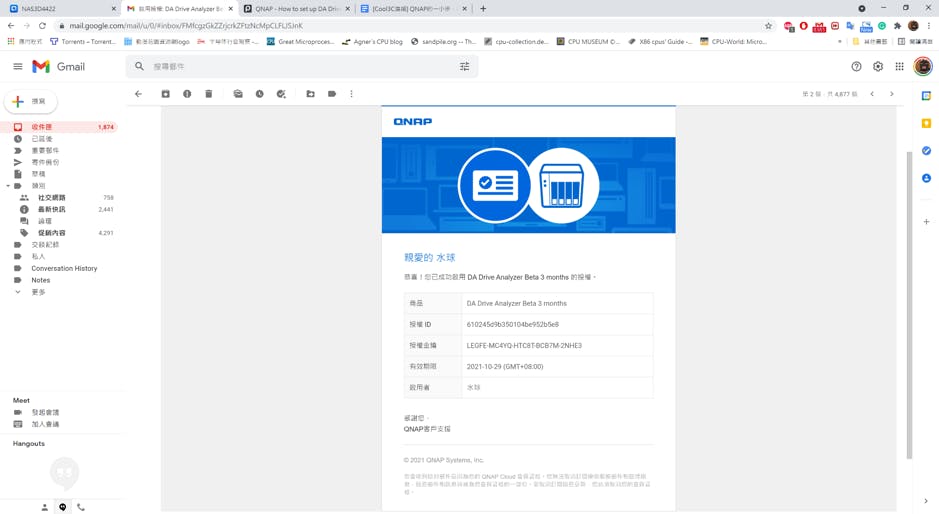Viewport: 939px width, 514px height.
Task: Open the Labels icon in toolbar
Action: click(332, 94)
